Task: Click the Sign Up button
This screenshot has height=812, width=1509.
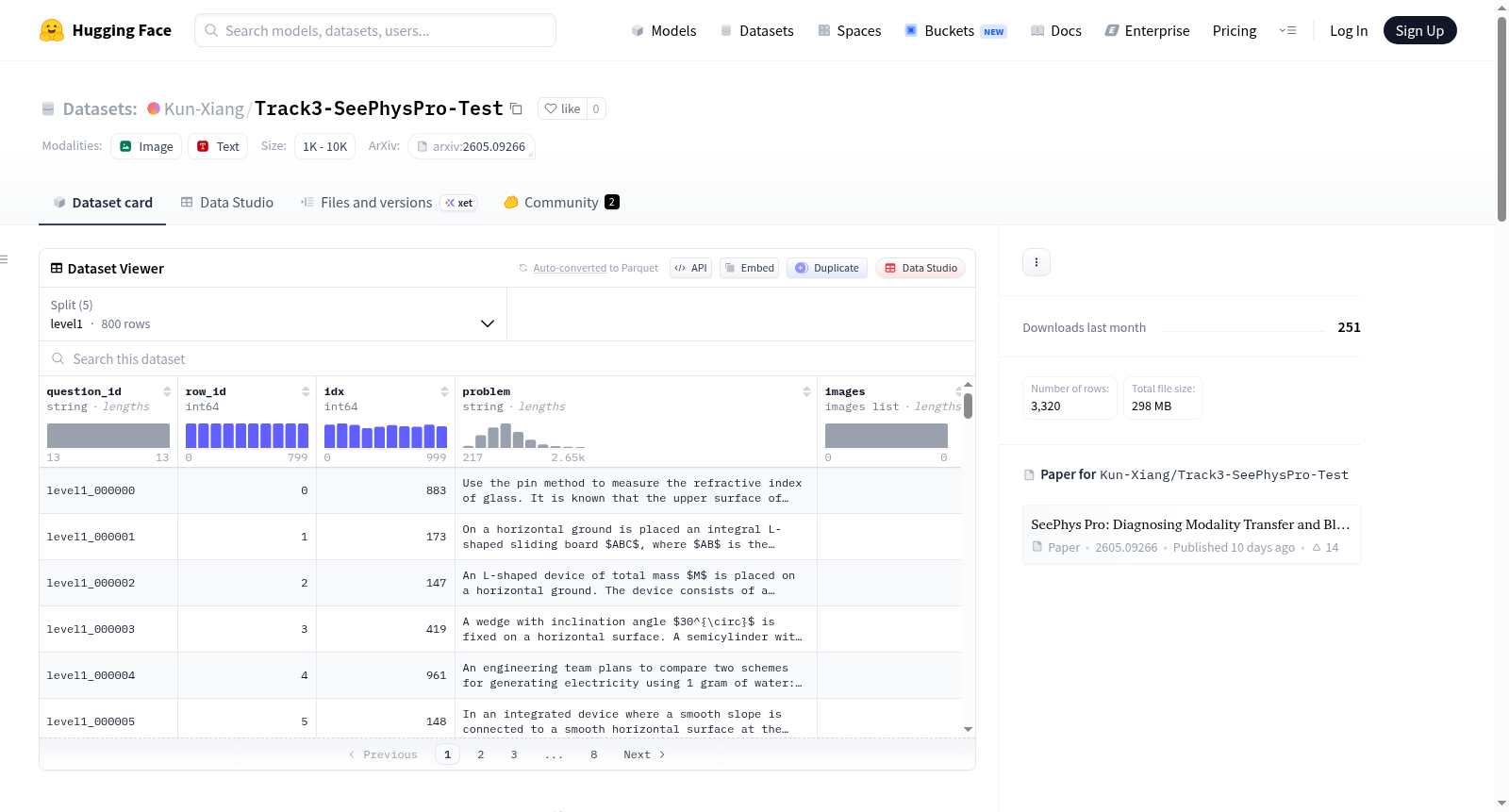Action: (x=1420, y=30)
